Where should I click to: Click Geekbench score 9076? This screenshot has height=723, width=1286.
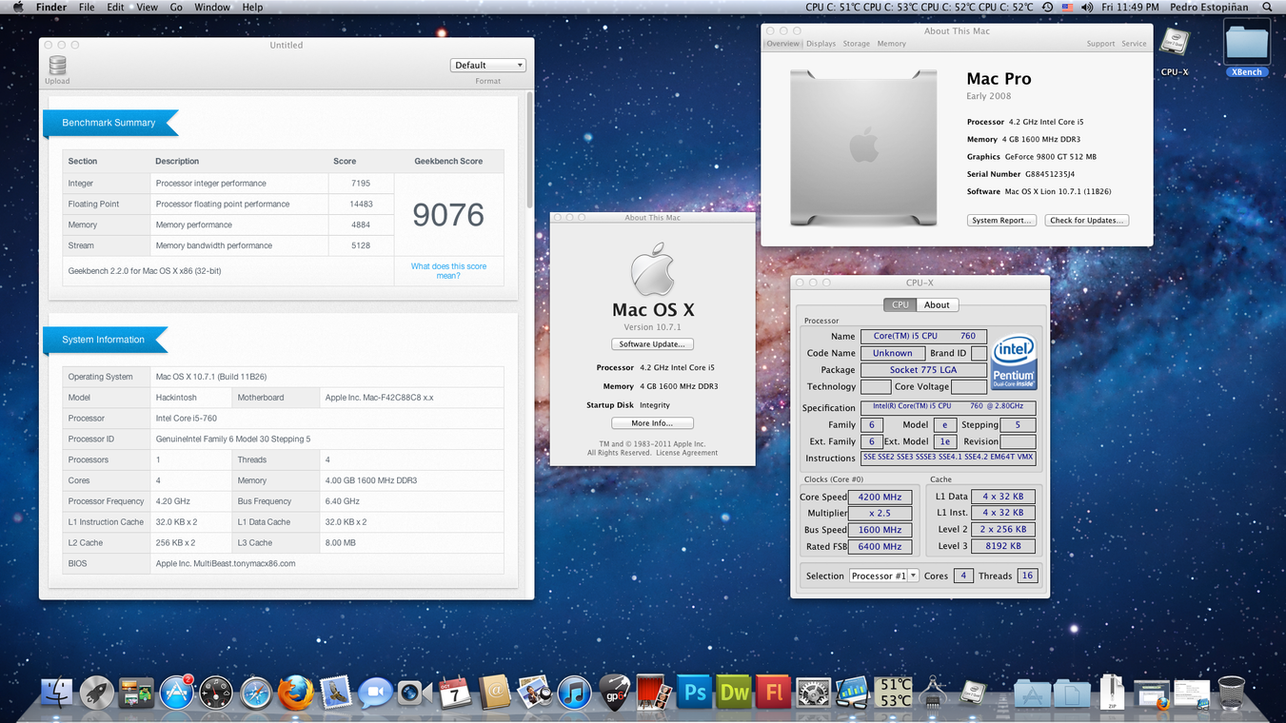(448, 215)
